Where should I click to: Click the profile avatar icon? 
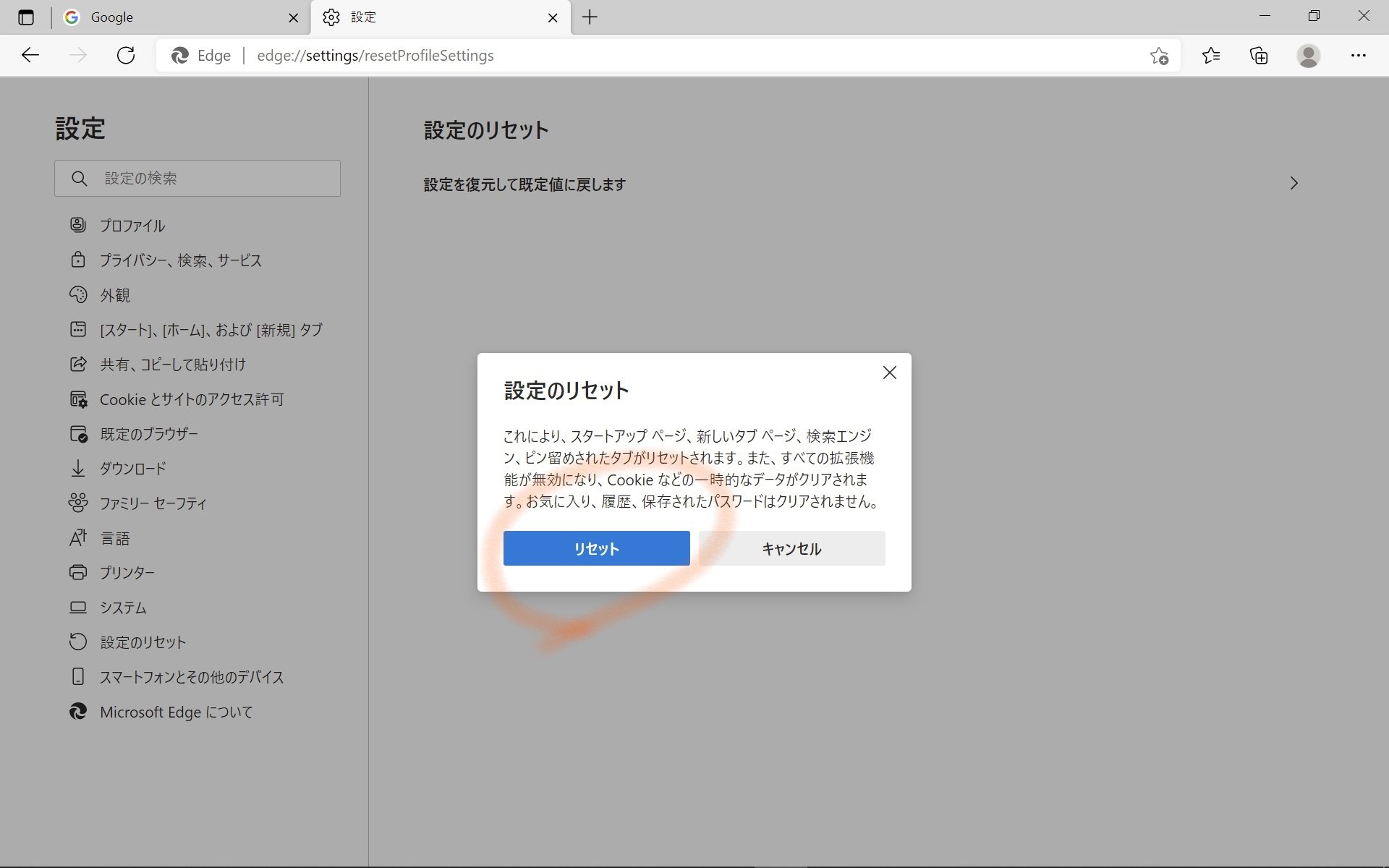tap(1309, 55)
